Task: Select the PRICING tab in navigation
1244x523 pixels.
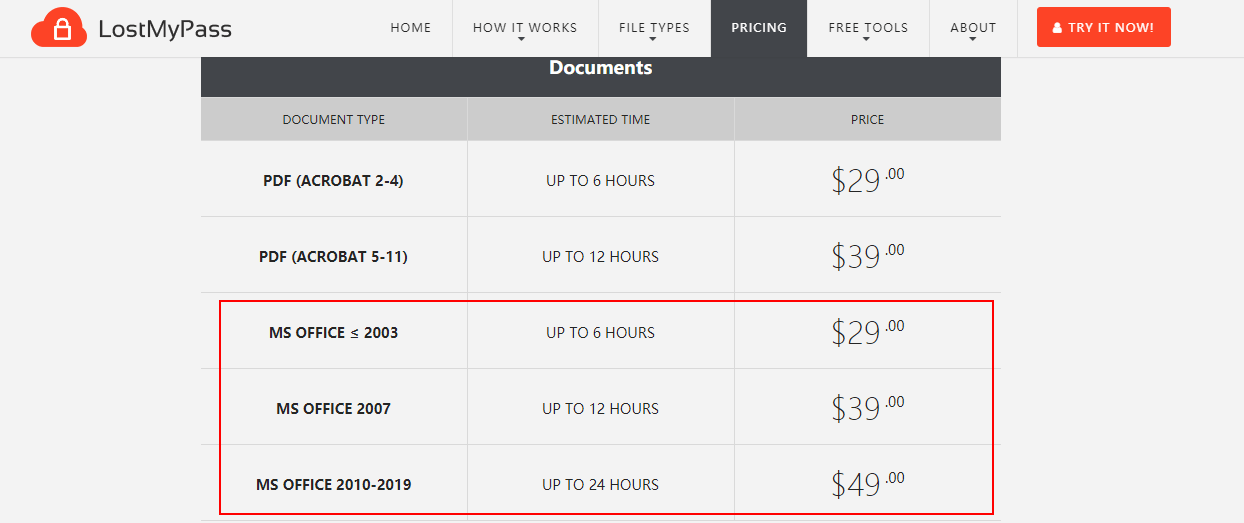Action: pyautogui.click(x=759, y=28)
